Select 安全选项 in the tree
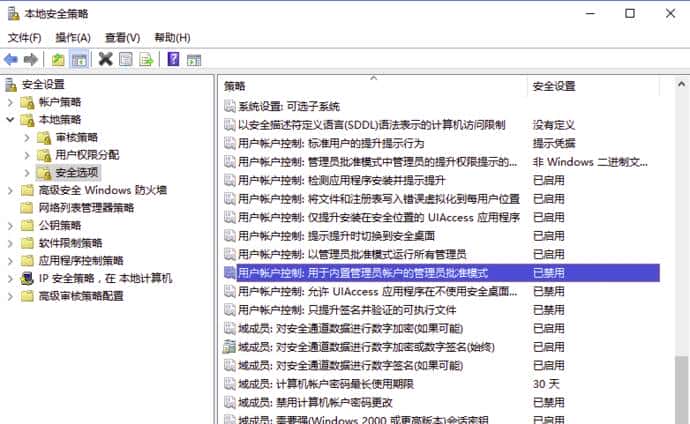 tap(77, 172)
